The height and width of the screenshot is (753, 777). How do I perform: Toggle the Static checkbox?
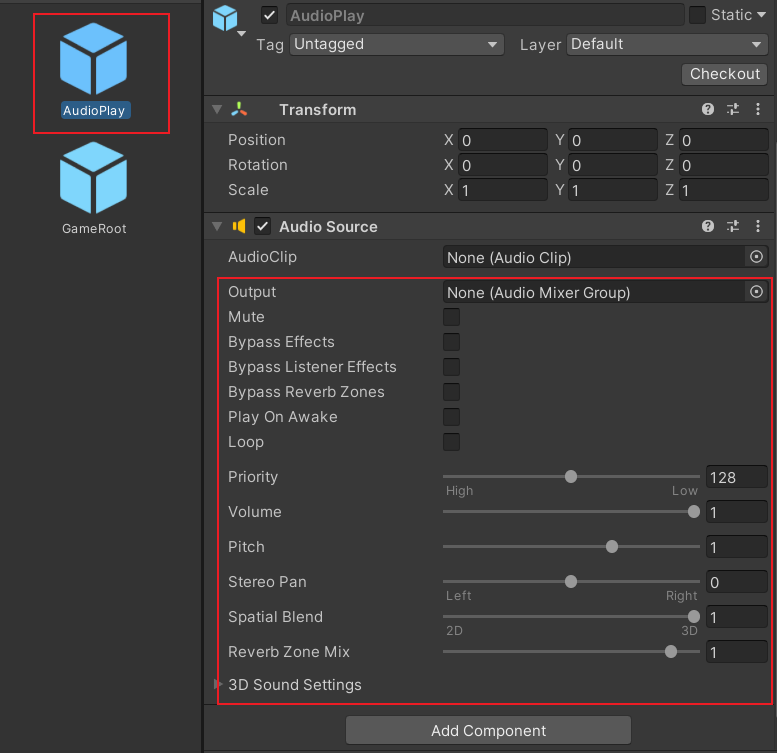pos(698,15)
